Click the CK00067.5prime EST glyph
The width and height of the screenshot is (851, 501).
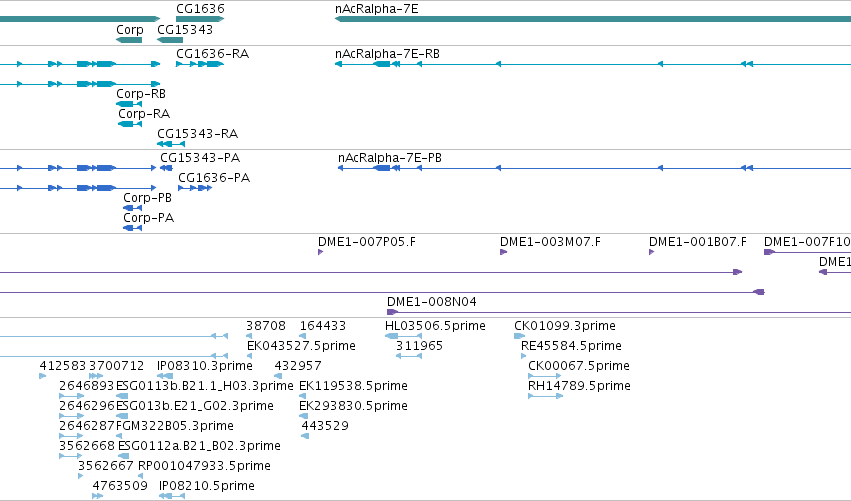(x=544, y=376)
